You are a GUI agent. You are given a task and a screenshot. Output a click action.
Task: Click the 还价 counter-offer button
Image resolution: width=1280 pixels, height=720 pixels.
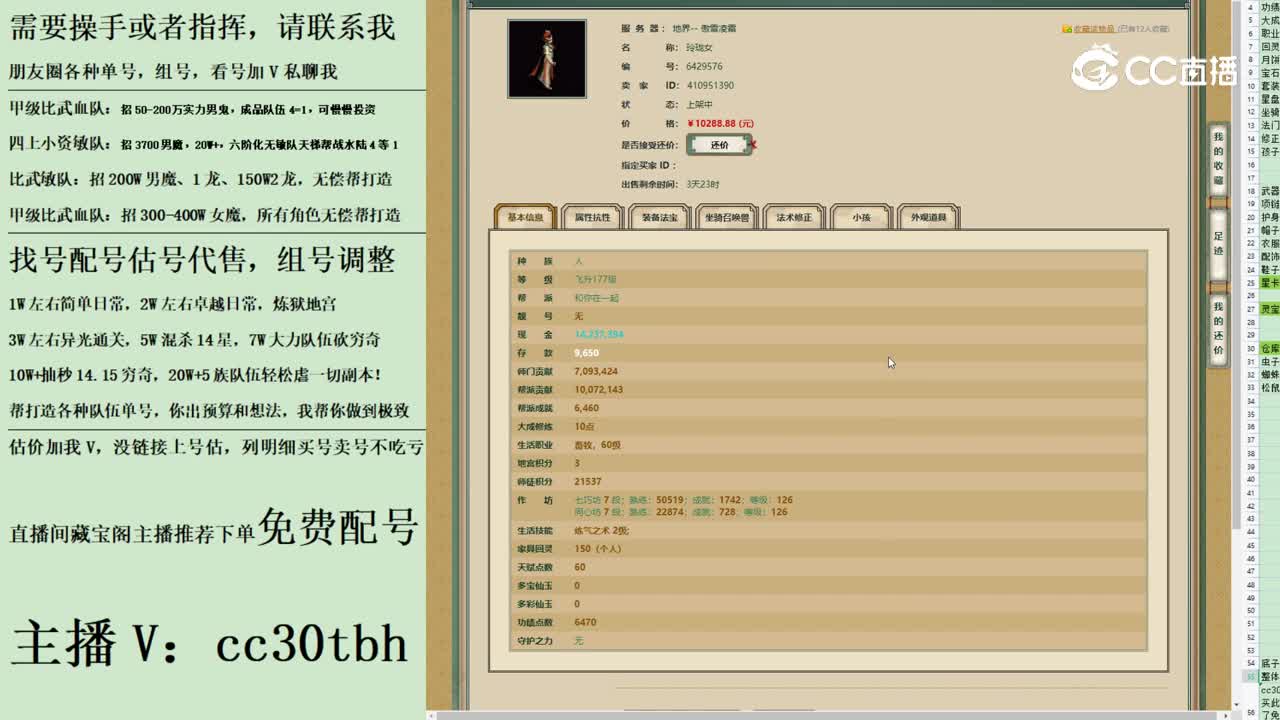point(717,144)
